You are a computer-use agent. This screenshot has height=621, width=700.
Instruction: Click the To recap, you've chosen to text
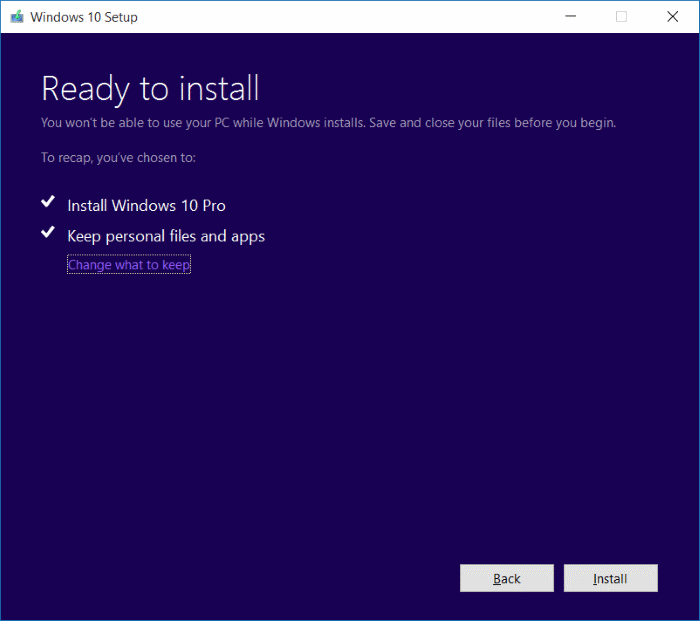(x=118, y=158)
